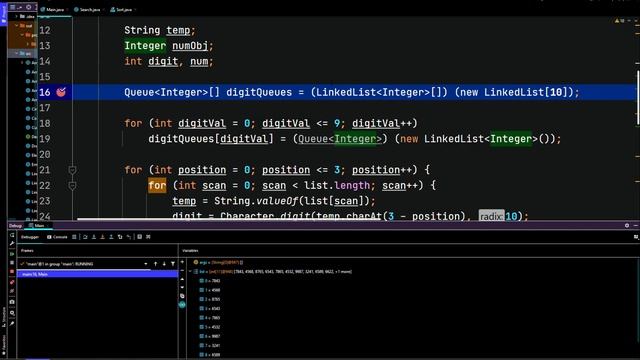Click the warnings indicator in editor corner

pyautogui.click(x=619, y=20)
